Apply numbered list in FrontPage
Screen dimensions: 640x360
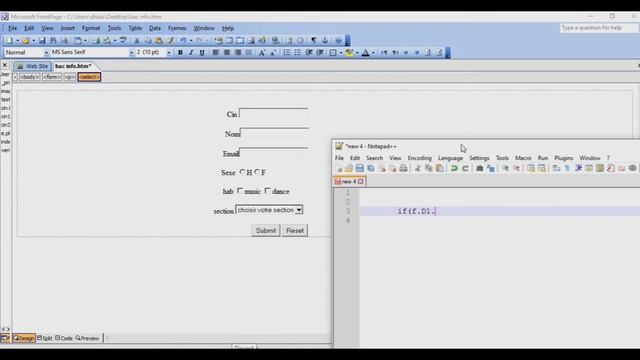coord(287,53)
